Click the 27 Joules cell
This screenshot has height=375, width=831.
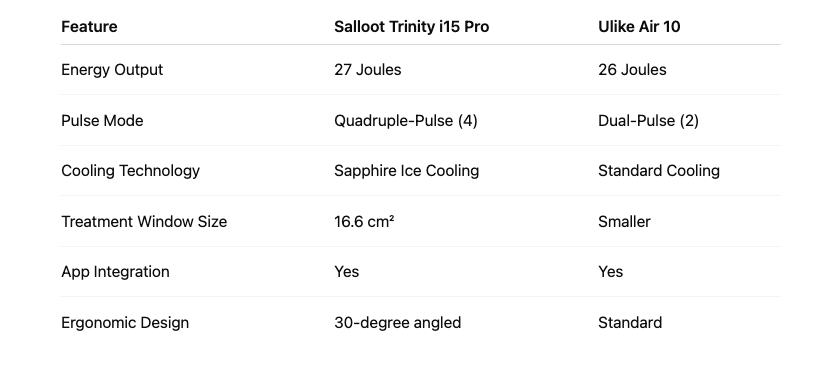pos(367,70)
